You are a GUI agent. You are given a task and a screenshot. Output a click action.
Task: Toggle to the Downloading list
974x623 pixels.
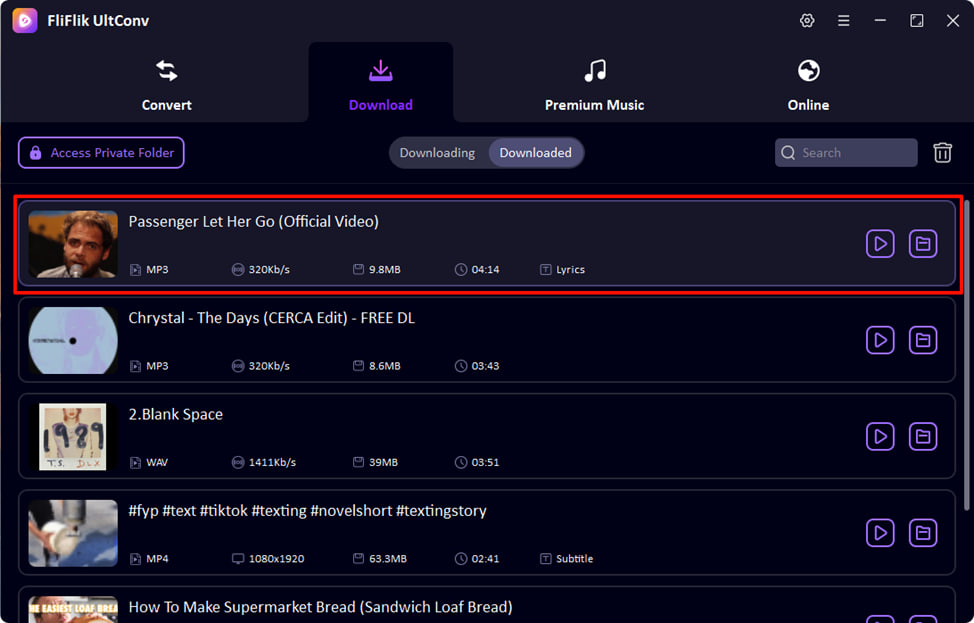(437, 153)
